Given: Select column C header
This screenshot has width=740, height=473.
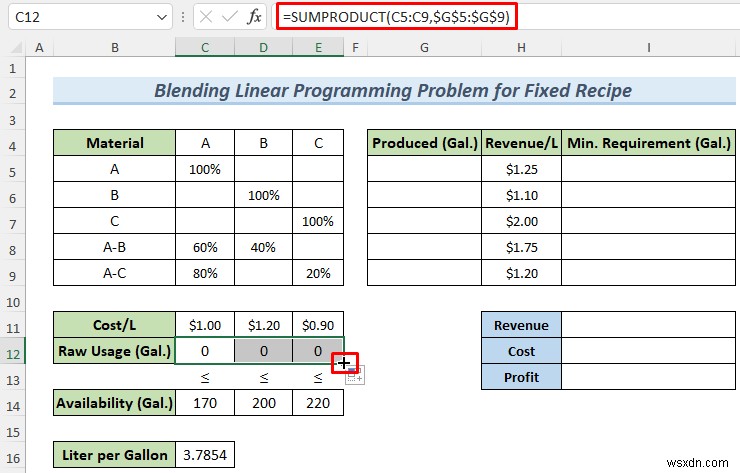Looking at the screenshot, I should (x=205, y=48).
